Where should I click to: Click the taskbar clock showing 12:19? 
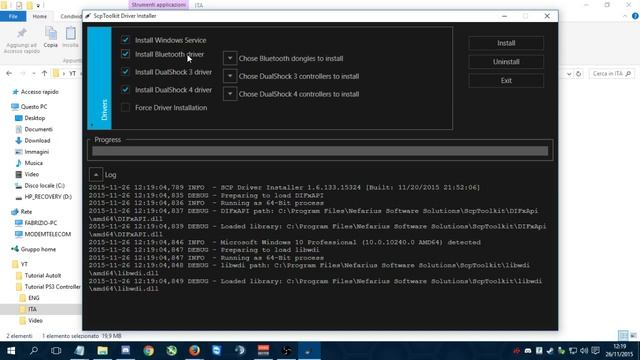coord(619,350)
